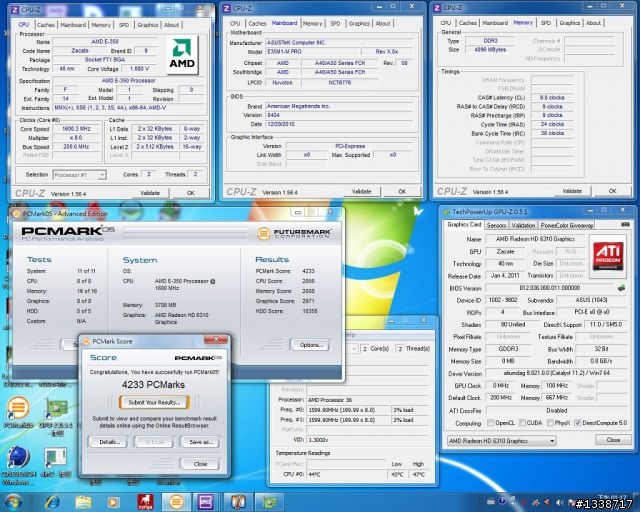Click Save as button in score dialog

(201, 442)
